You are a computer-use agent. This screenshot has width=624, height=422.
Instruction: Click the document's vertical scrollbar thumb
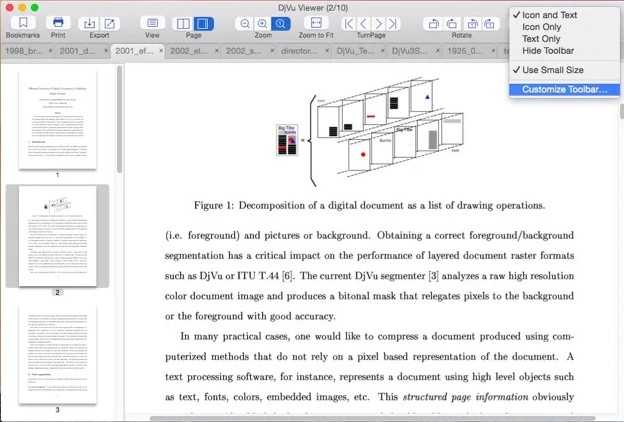[x=622, y=111]
